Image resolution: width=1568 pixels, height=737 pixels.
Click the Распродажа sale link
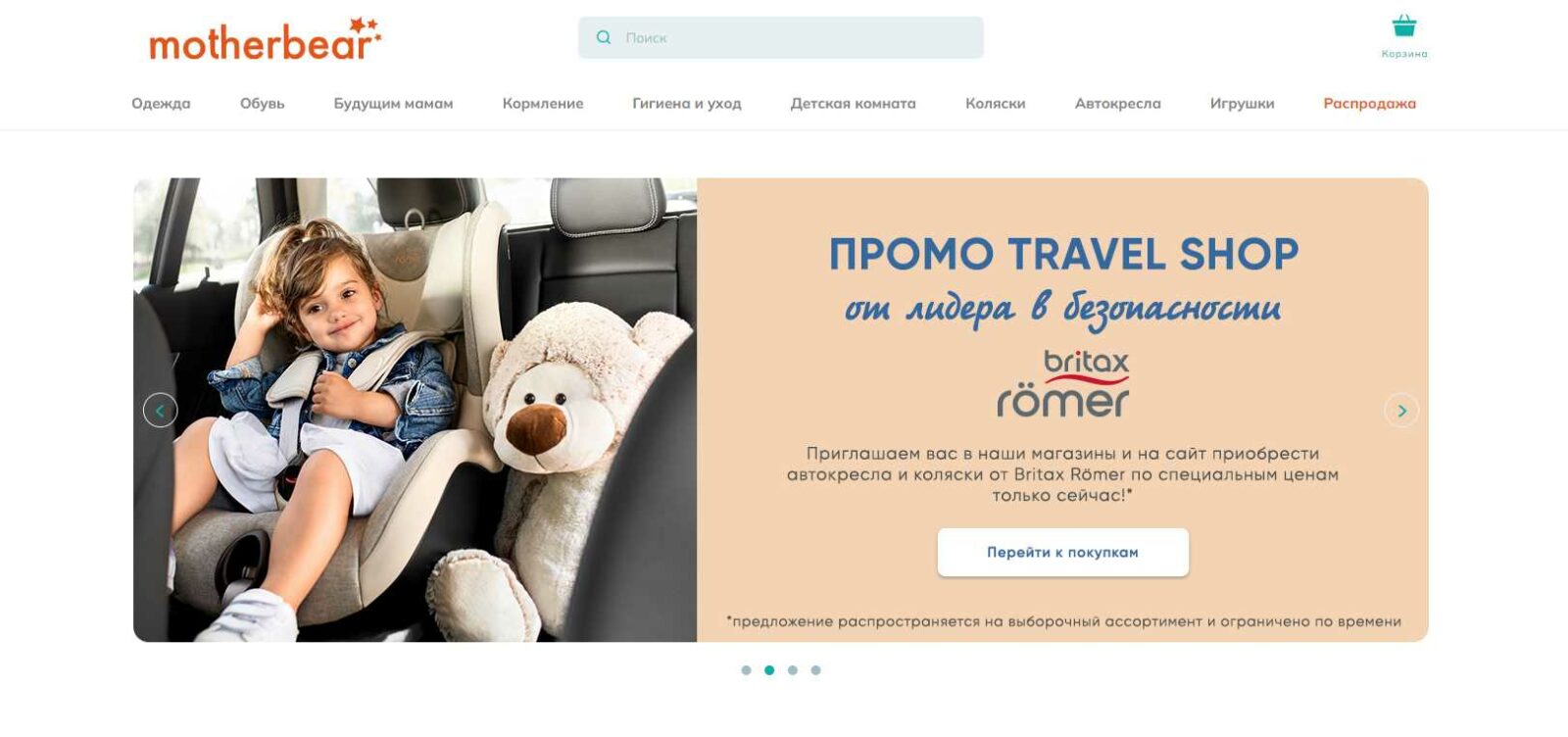[x=1369, y=104]
